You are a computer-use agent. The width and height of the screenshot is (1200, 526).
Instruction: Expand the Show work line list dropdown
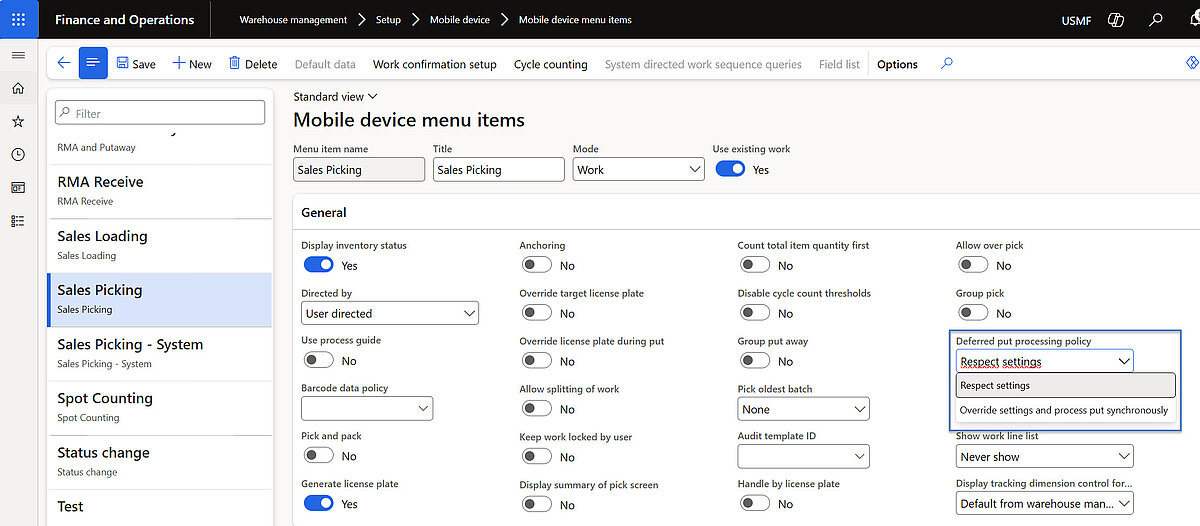point(1044,457)
